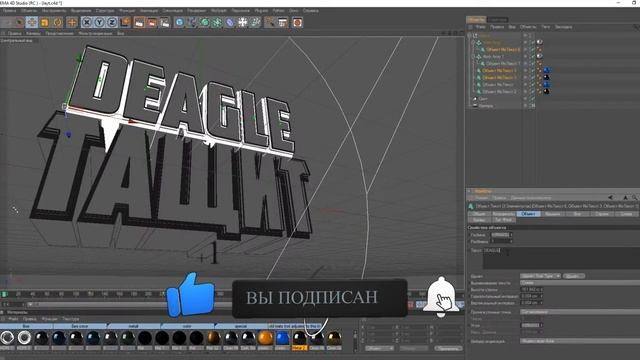Select the bright blue material sphere

282,338
